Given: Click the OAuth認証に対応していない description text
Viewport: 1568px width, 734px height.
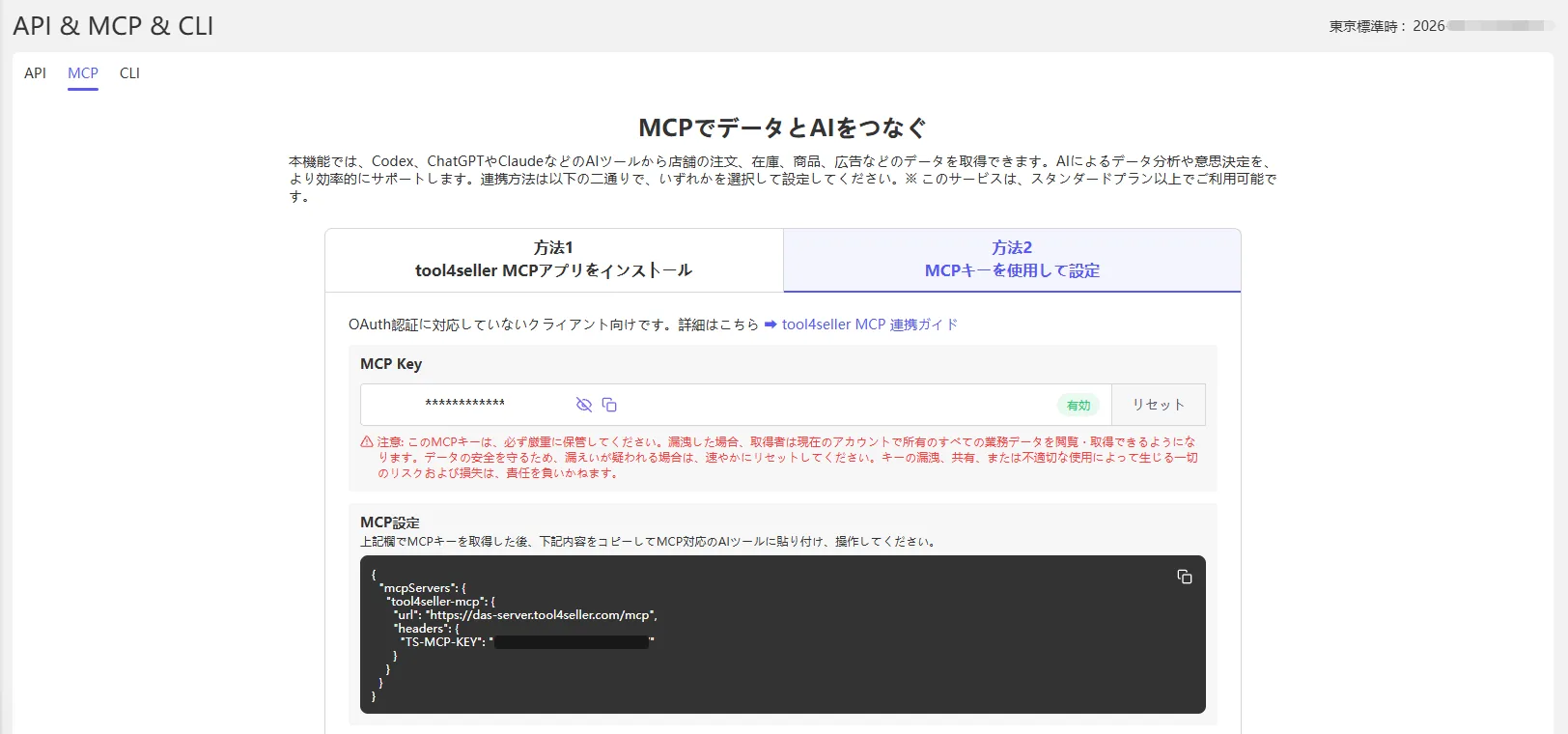Looking at the screenshot, I should (554, 325).
